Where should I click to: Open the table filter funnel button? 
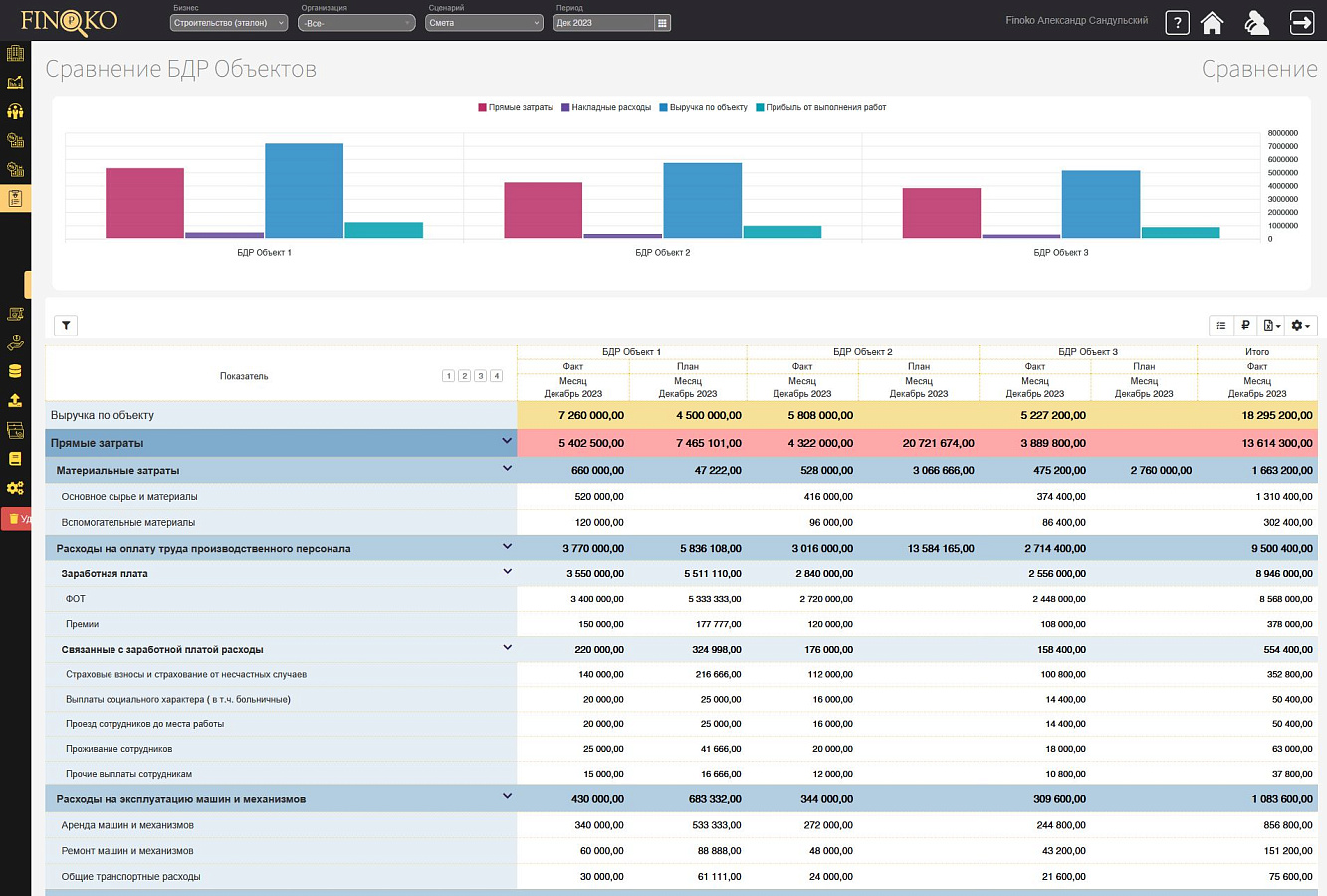pyautogui.click(x=65, y=325)
